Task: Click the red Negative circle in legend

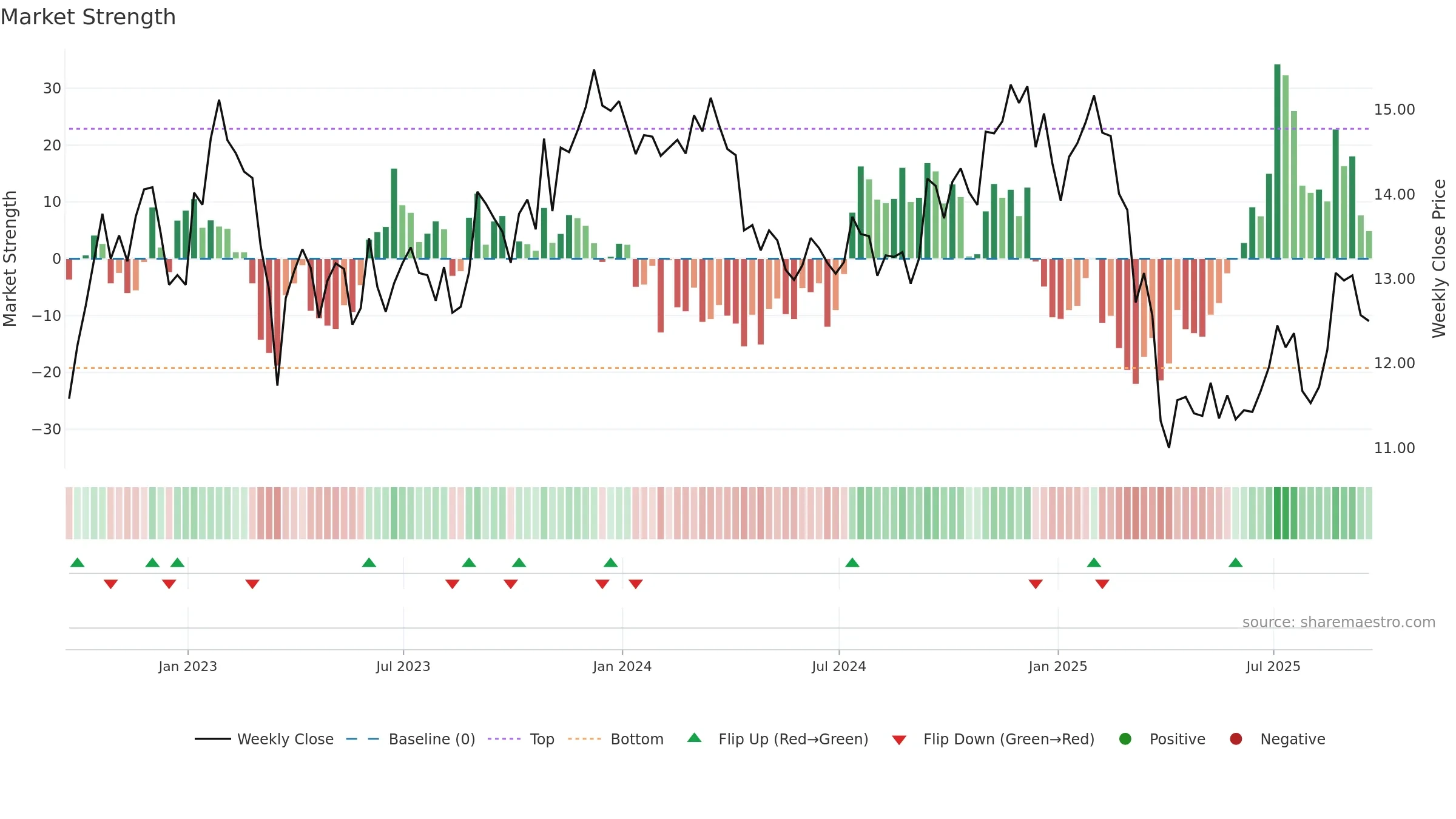Action: 1236,739
